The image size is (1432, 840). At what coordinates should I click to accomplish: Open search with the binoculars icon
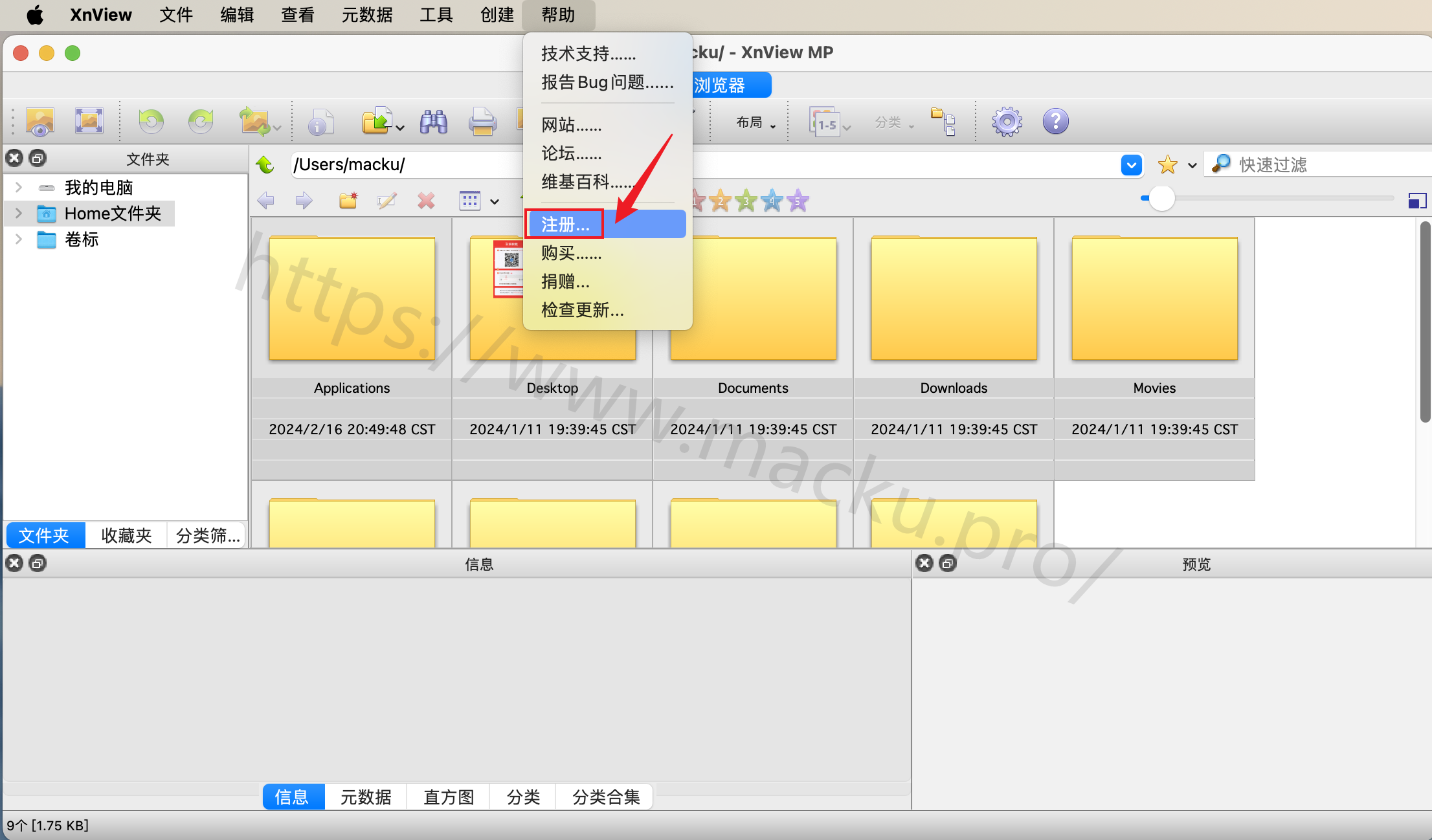point(433,121)
